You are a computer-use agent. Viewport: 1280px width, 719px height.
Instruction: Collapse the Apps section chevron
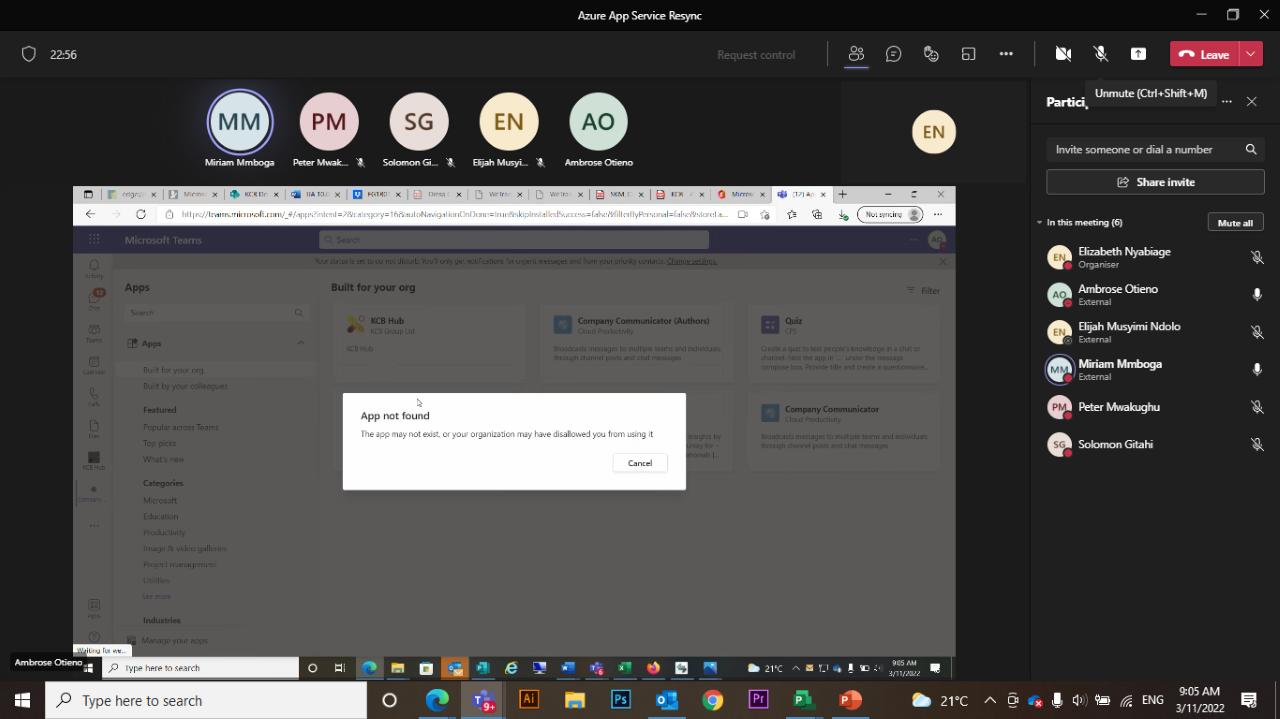(x=299, y=342)
